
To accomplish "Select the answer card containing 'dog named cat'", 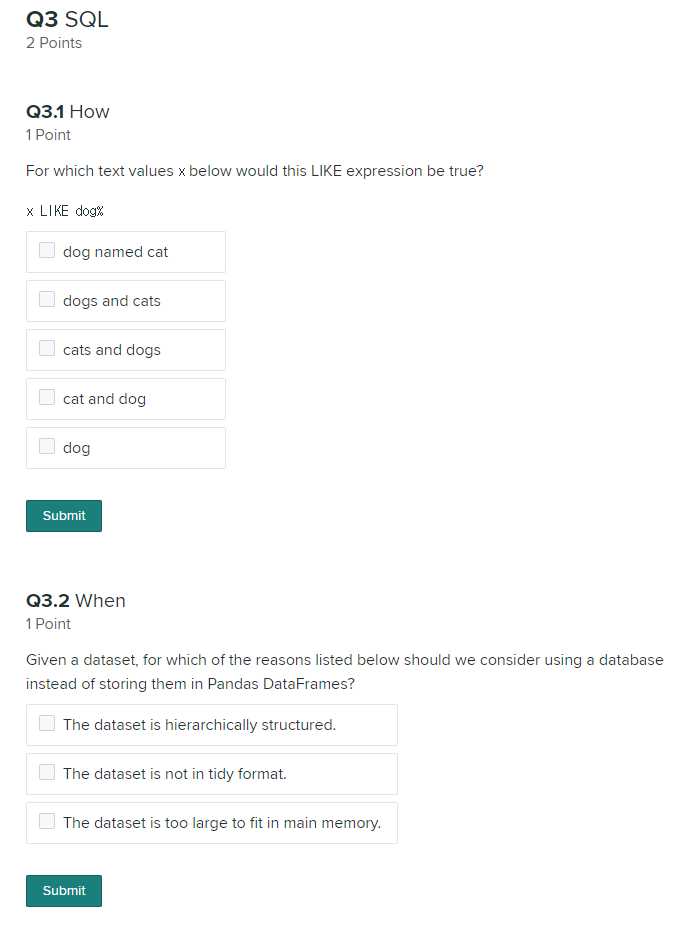I will [125, 251].
